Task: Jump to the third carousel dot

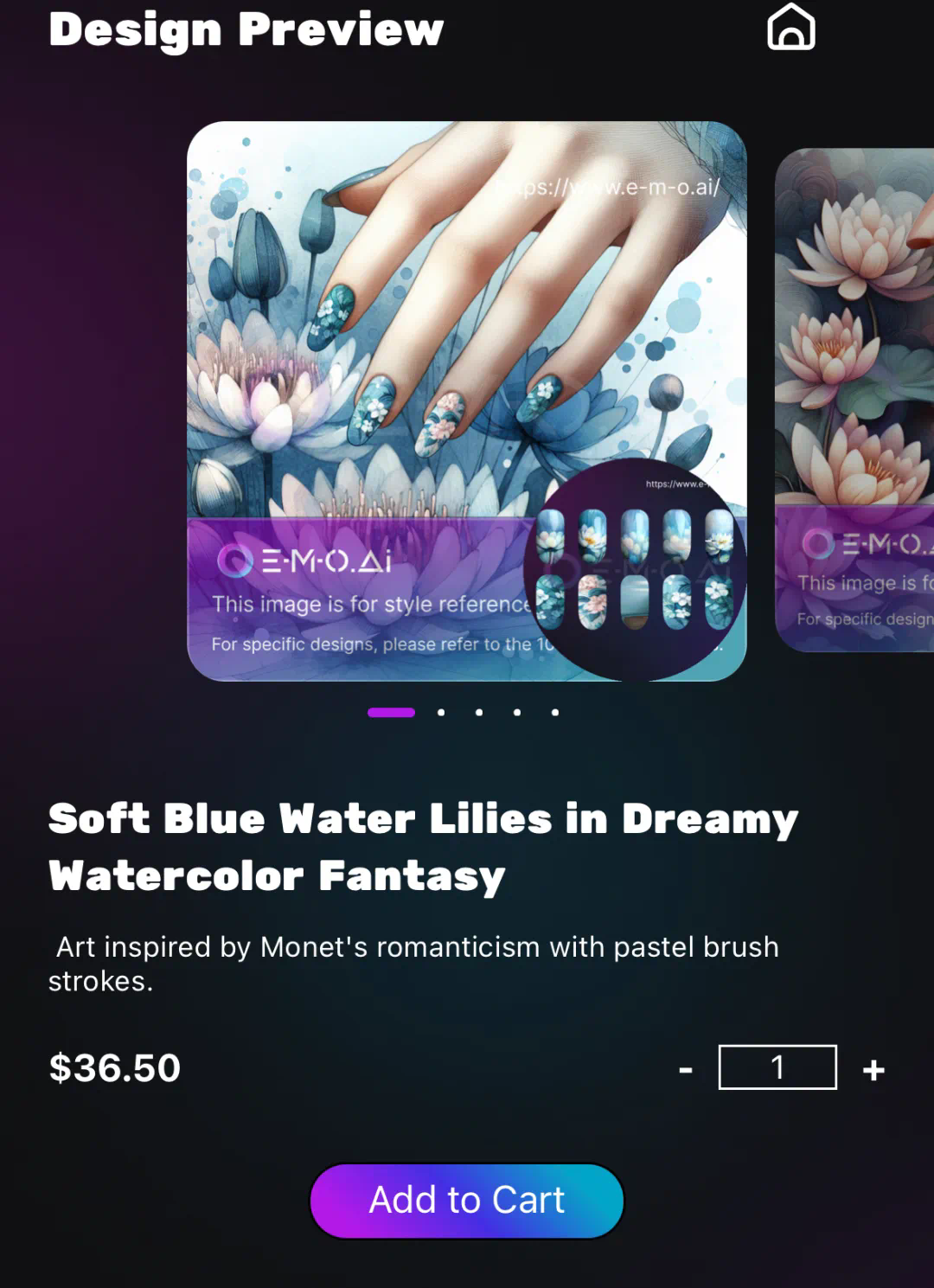Action: click(479, 712)
